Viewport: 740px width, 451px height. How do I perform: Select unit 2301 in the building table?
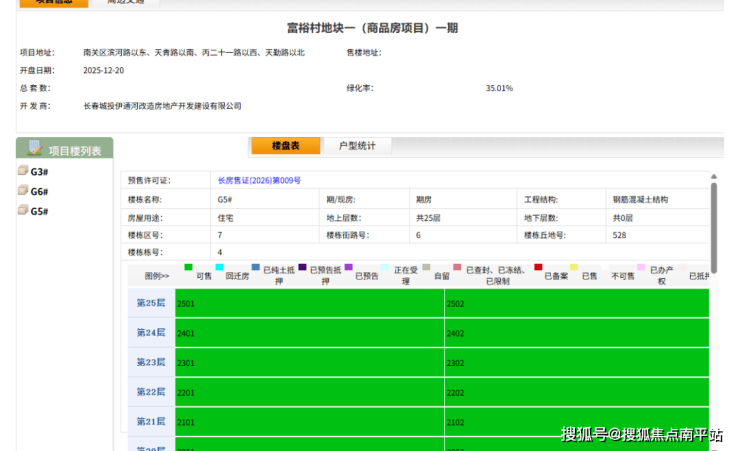[x=309, y=362]
